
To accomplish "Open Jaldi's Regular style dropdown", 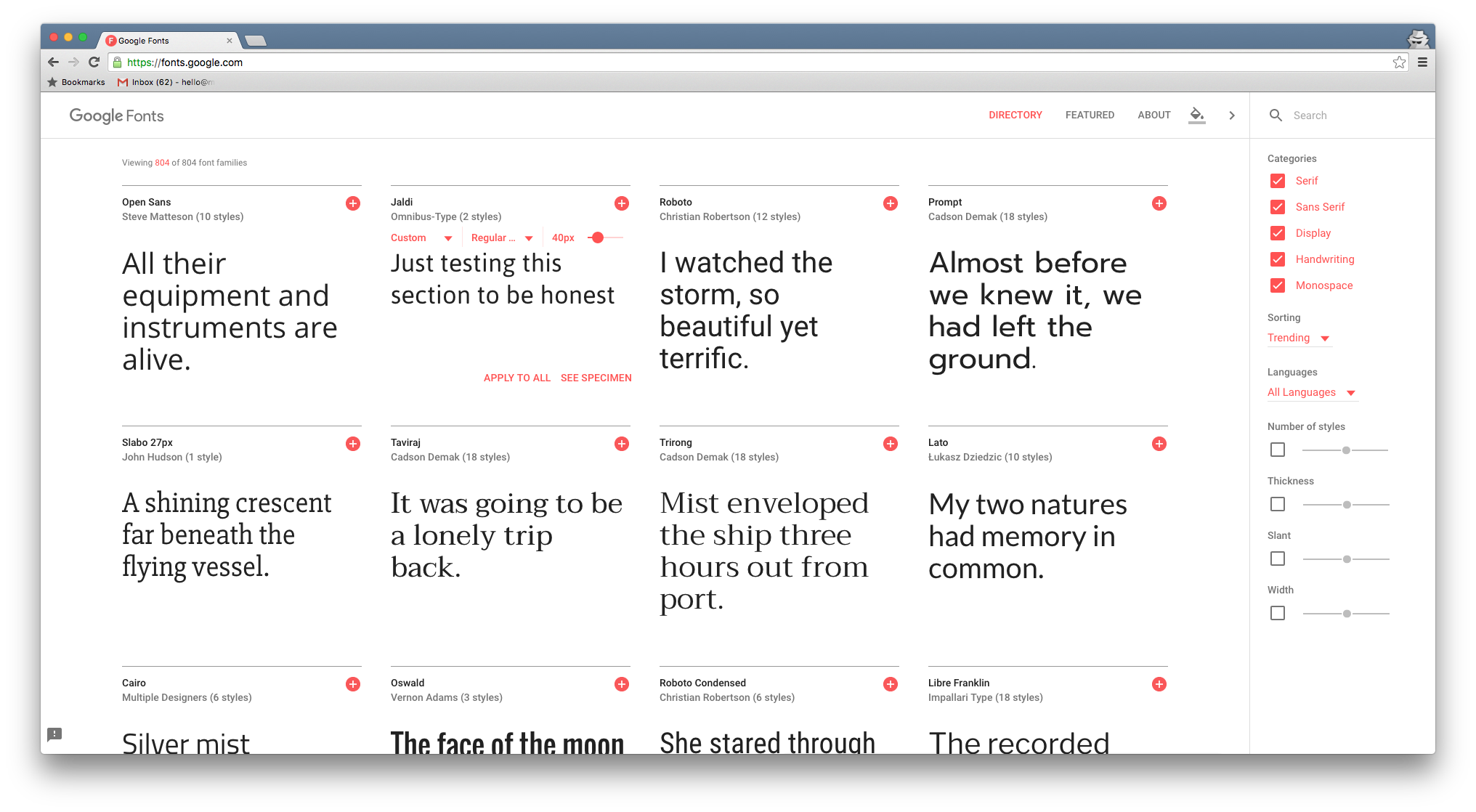I will click(502, 237).
